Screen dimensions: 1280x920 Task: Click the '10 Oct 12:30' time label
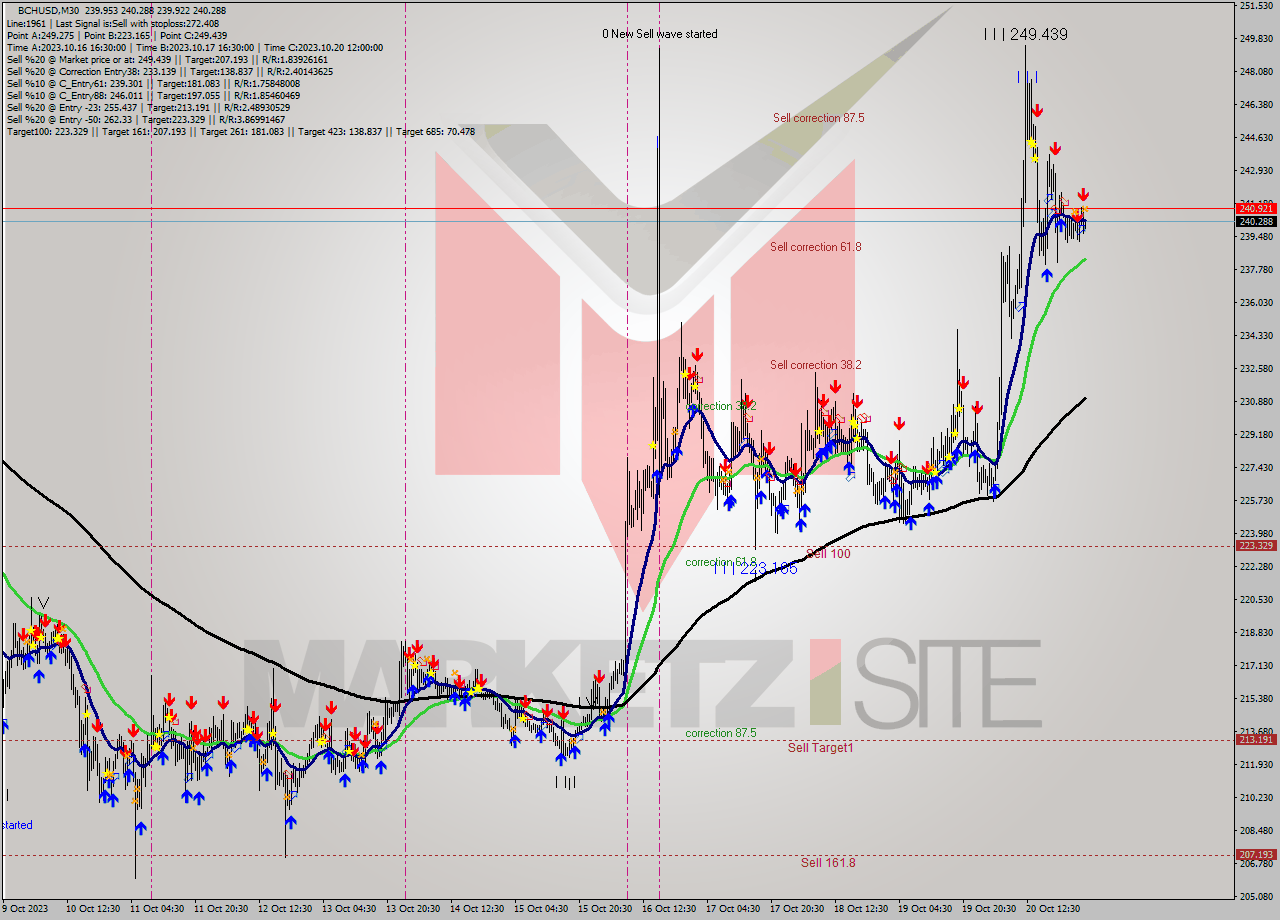point(93,909)
